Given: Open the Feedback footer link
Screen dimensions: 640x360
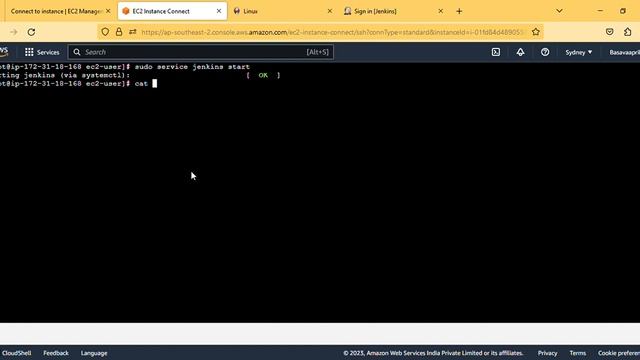Looking at the screenshot, I should pos(56,353).
